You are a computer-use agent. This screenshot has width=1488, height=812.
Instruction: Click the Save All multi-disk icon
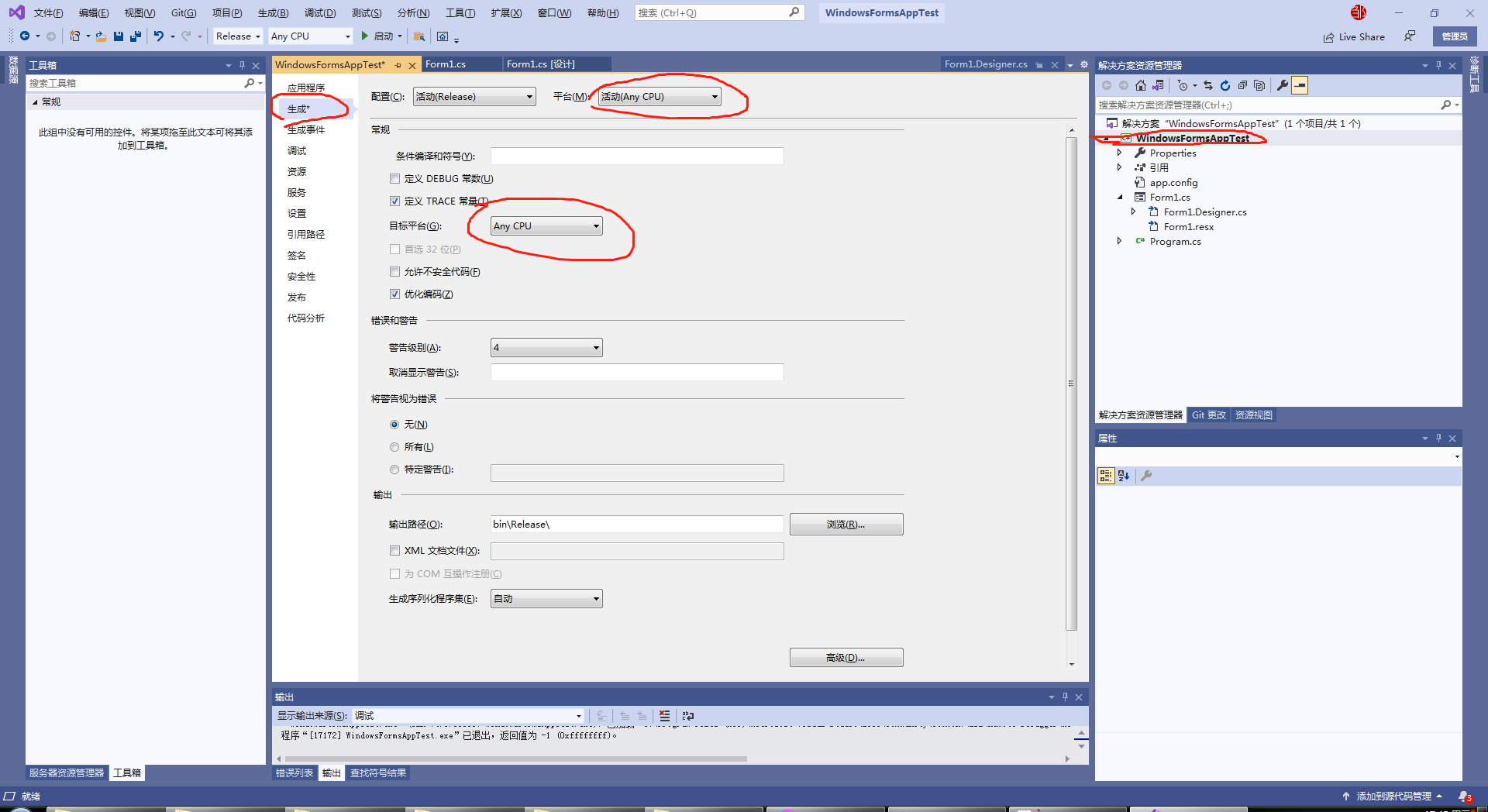pyautogui.click(x=136, y=36)
